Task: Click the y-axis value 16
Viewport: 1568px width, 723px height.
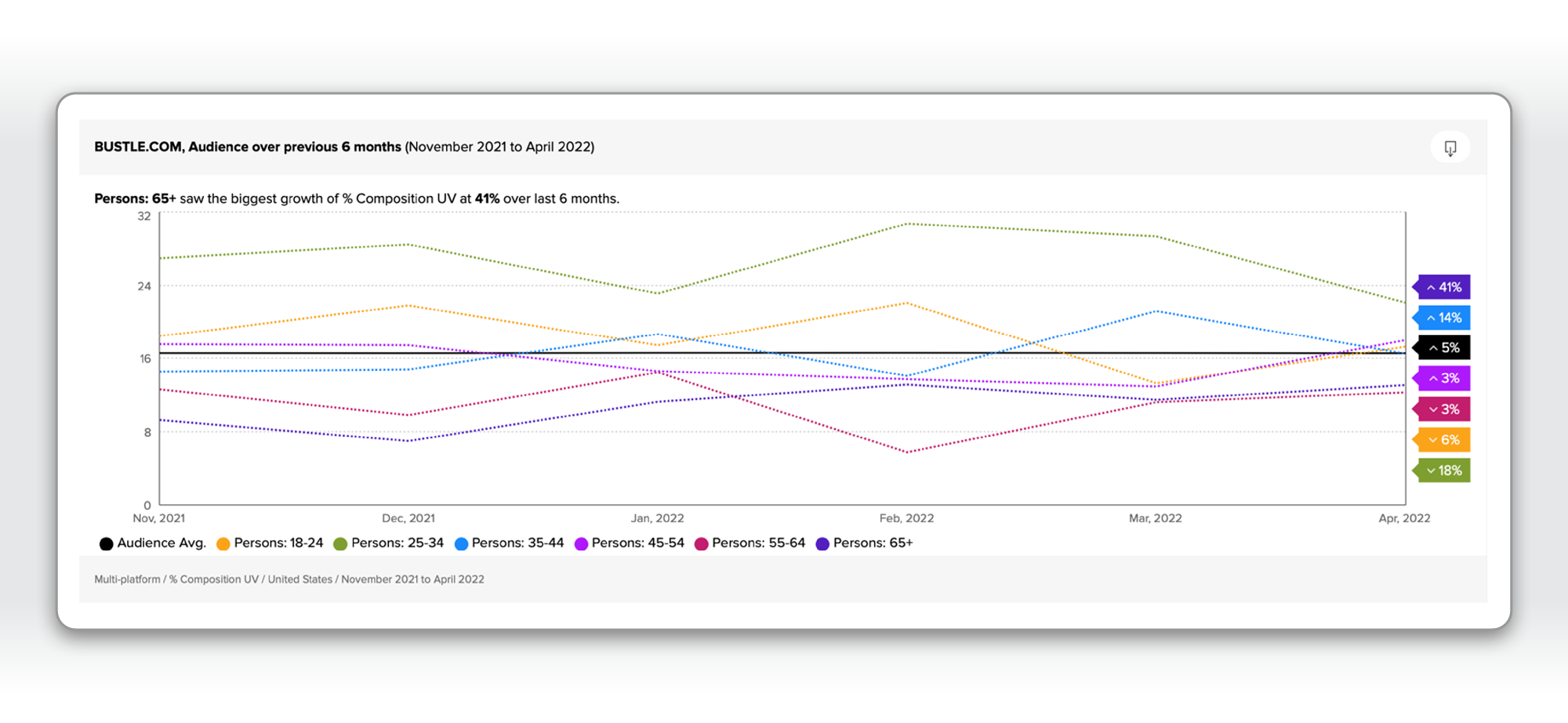Action: coord(145,359)
